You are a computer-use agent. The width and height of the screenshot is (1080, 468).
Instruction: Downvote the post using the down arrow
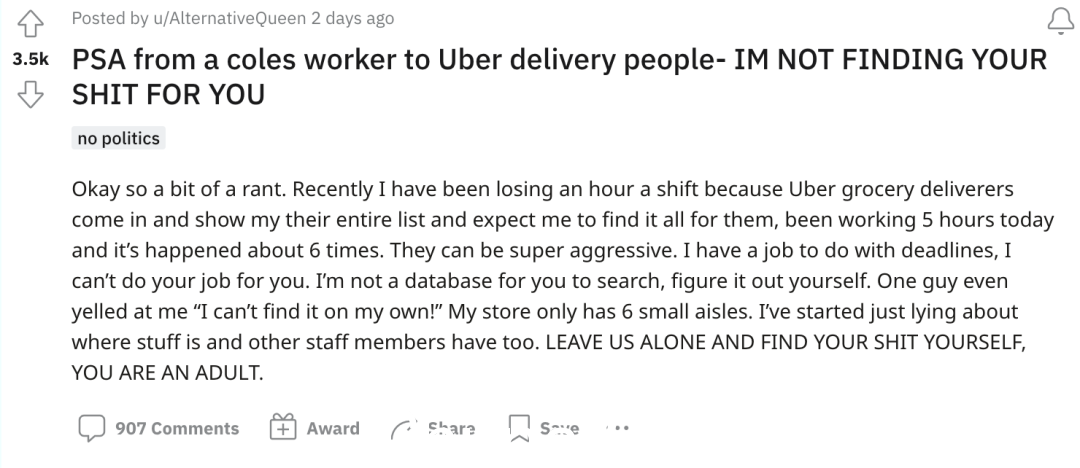(30, 94)
